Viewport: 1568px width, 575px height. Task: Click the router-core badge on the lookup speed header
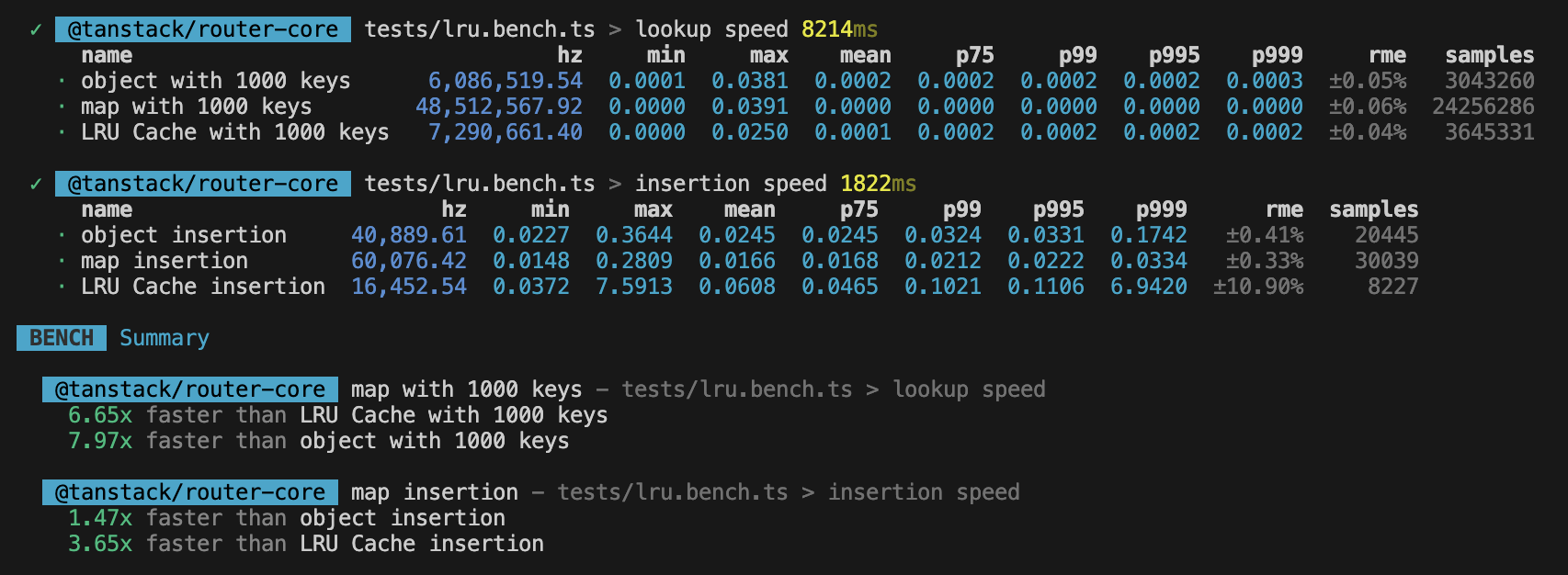pos(202,29)
